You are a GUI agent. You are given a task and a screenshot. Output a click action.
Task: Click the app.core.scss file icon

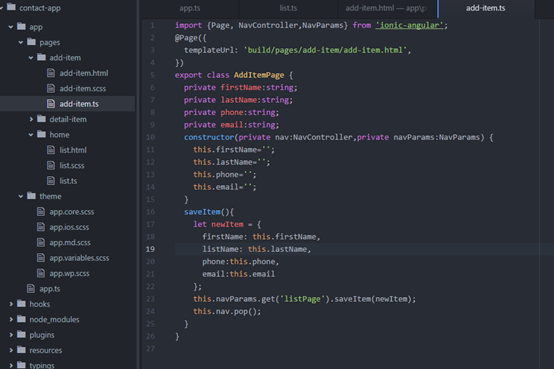coord(41,212)
